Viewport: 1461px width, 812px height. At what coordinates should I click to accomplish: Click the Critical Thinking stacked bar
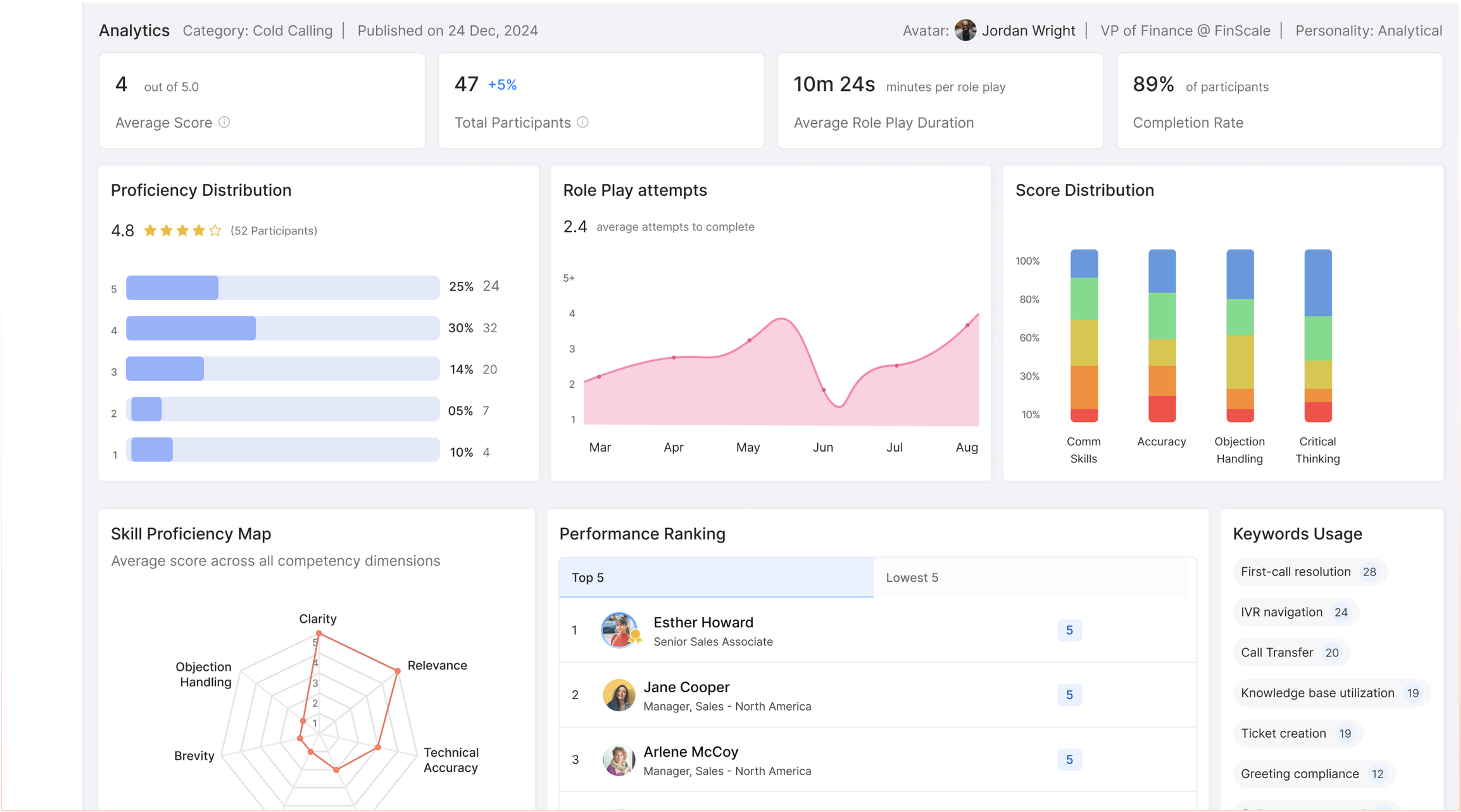(x=1318, y=336)
